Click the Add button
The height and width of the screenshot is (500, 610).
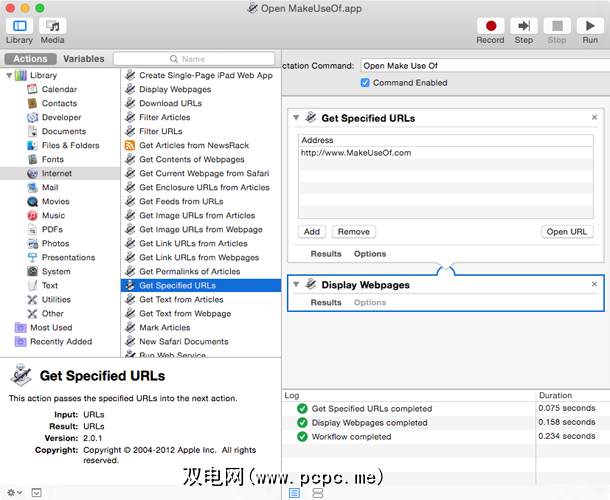(312, 232)
